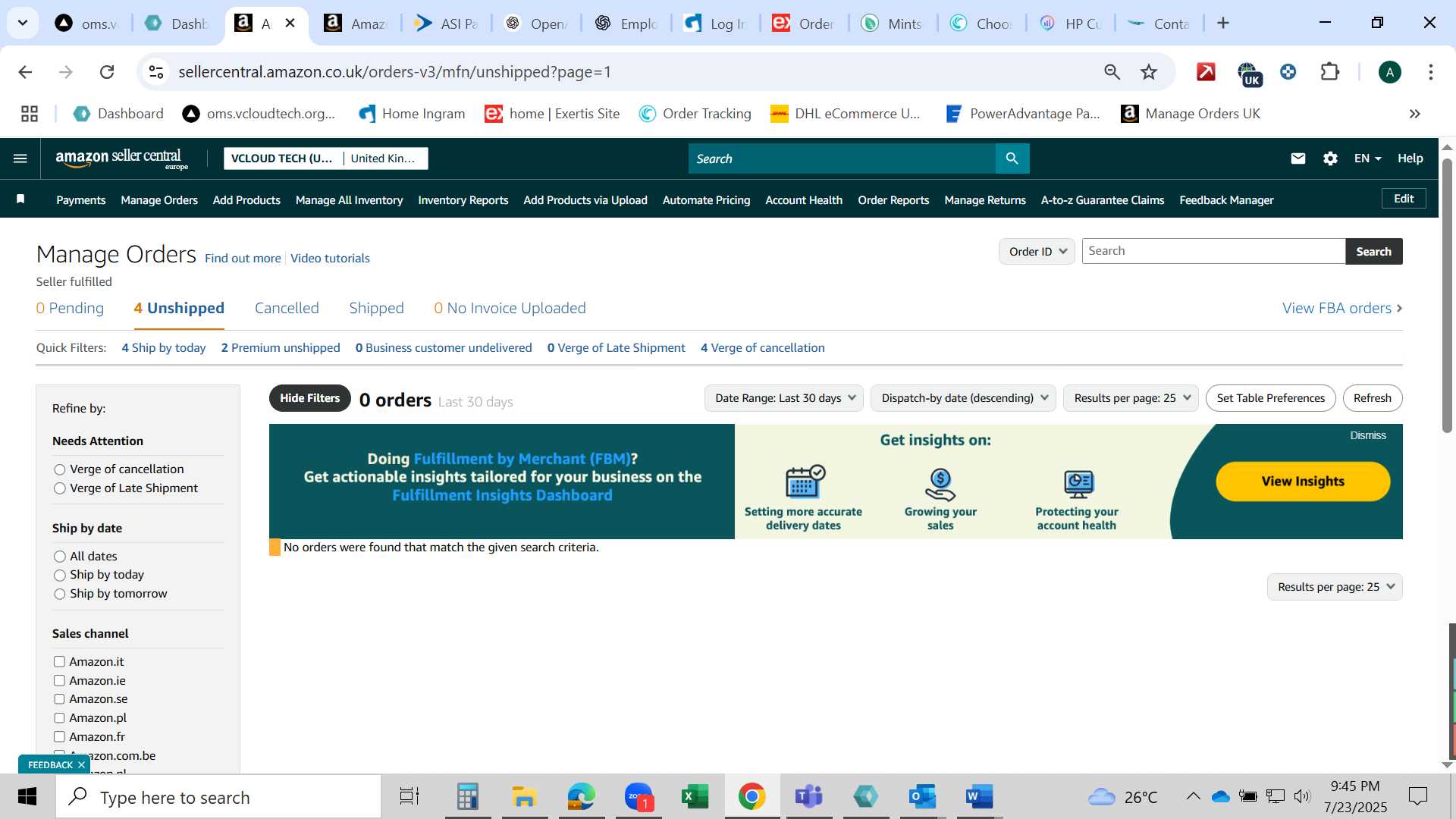Check the Amazon.pl sales channel box
Screen dimensions: 1456x819
click(59, 718)
